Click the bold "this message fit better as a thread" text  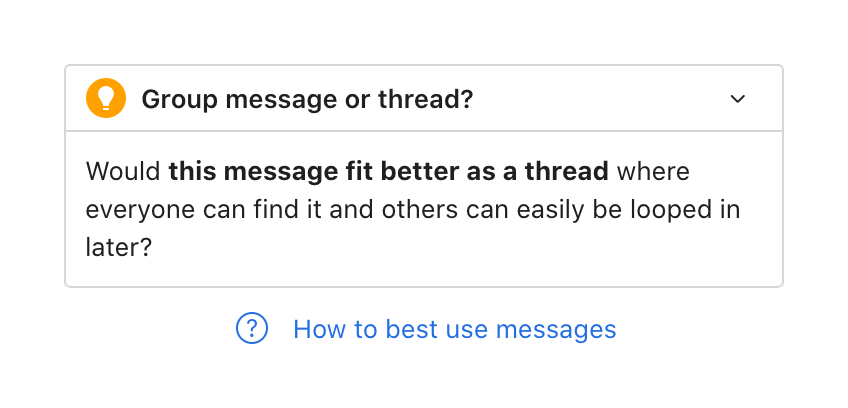point(388,172)
